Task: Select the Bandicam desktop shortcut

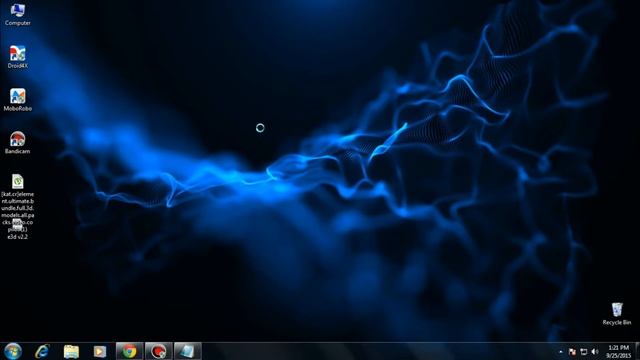Action: [18, 143]
